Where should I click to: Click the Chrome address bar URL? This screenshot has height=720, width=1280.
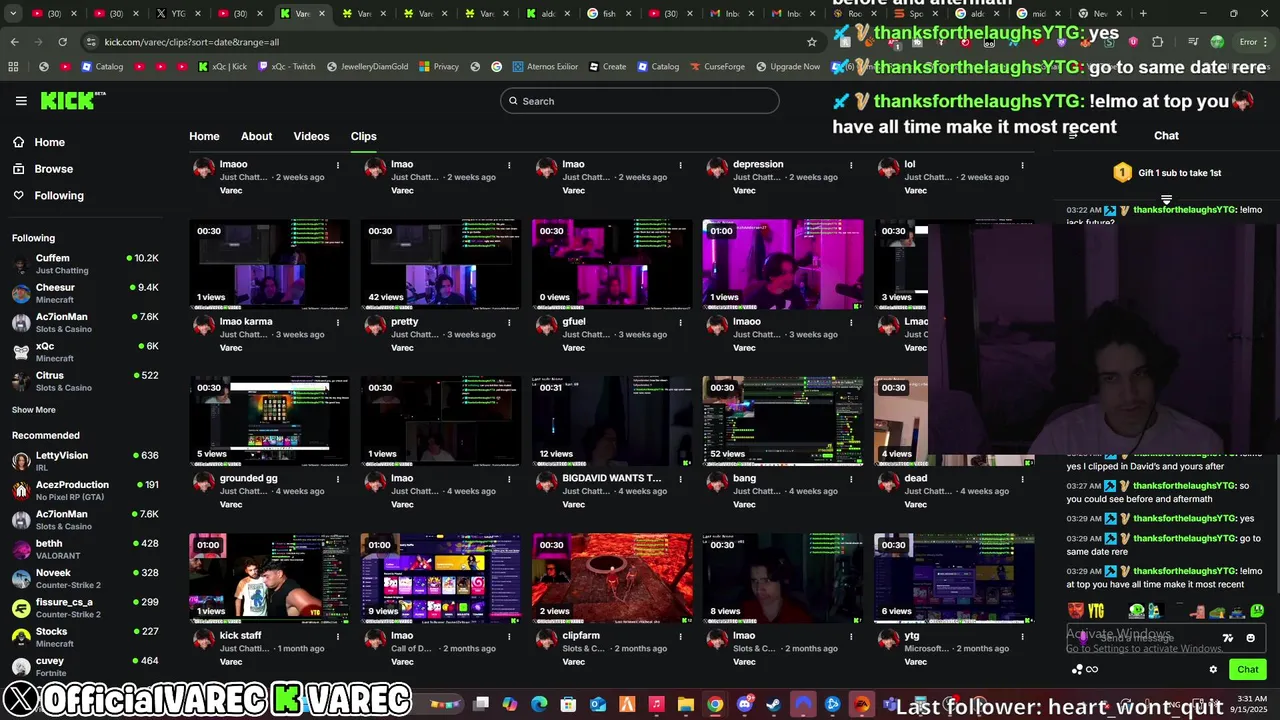[191, 42]
